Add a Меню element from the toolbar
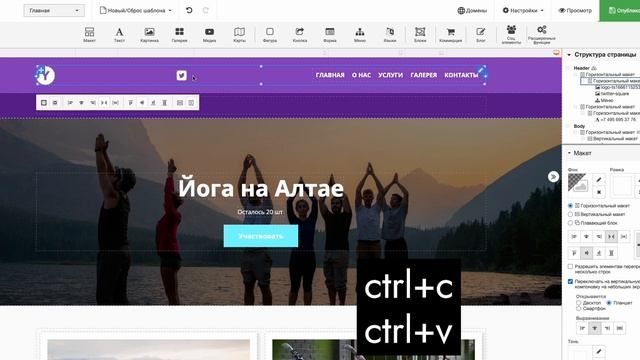Image resolution: width=640 pixels, height=360 pixels. pos(360,35)
